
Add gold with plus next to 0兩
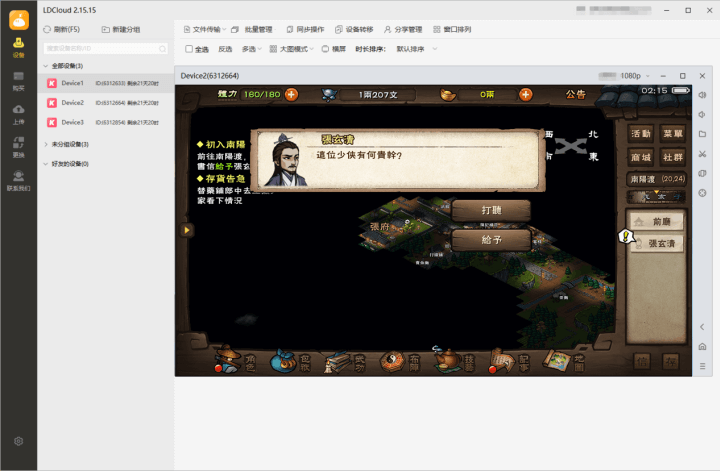point(526,95)
